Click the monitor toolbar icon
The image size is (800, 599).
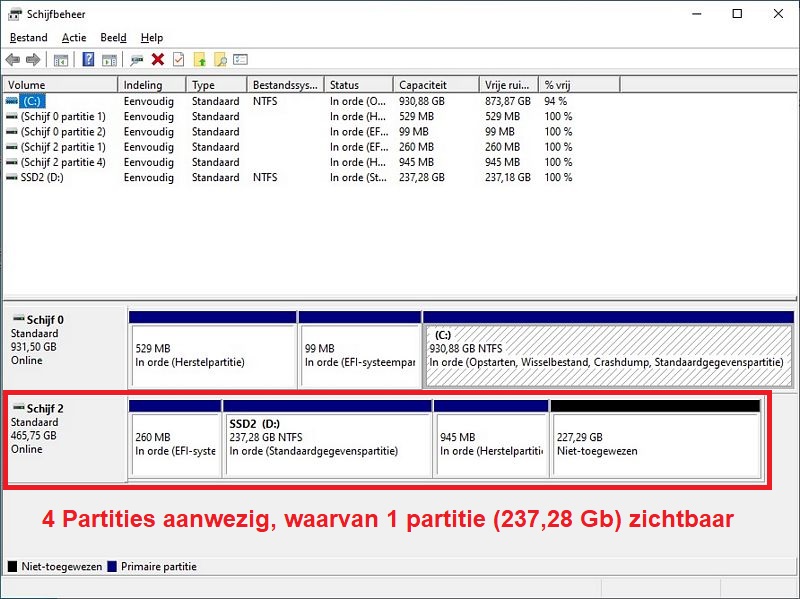[135, 59]
